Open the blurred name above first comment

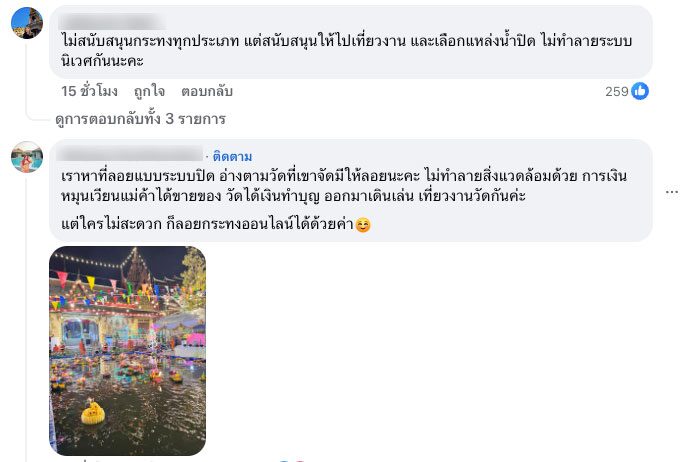pos(112,21)
